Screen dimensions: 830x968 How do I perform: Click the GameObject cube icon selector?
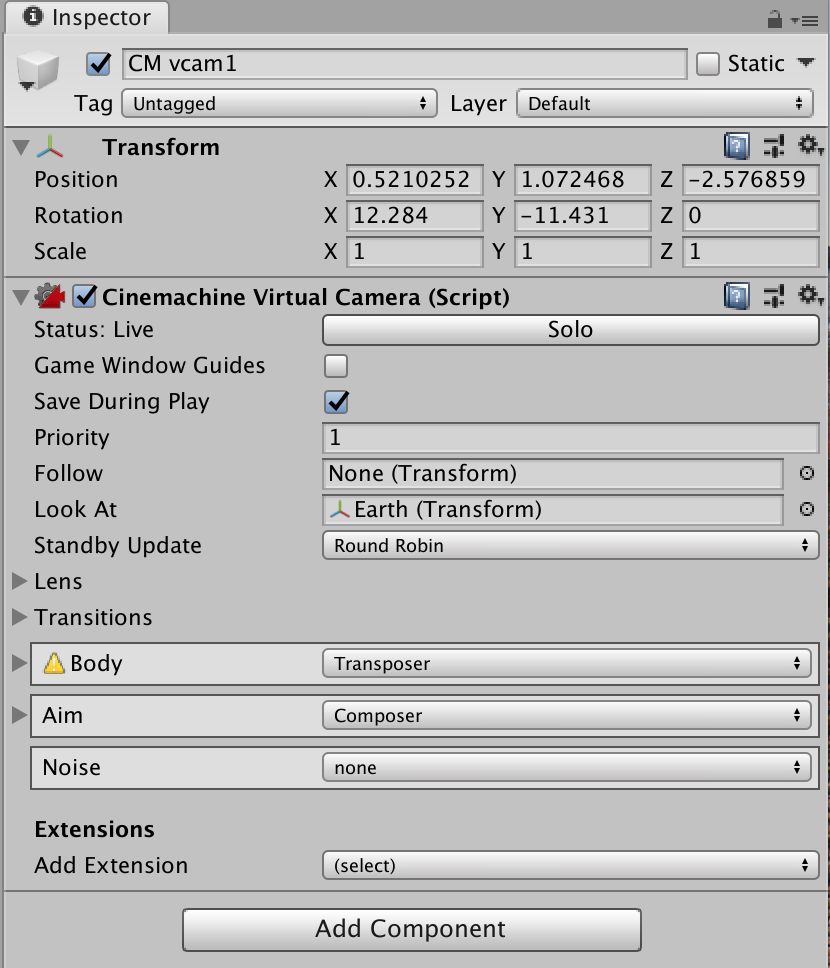[37, 71]
